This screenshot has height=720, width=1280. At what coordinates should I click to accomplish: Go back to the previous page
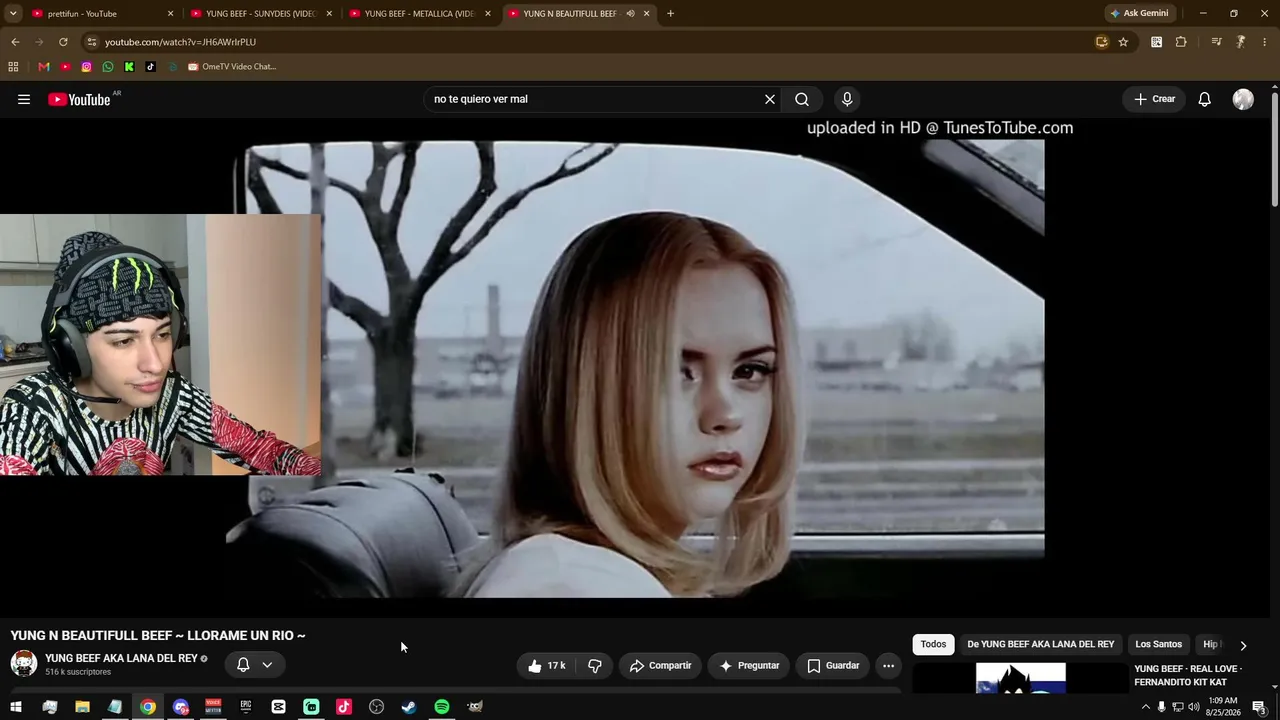[15, 42]
